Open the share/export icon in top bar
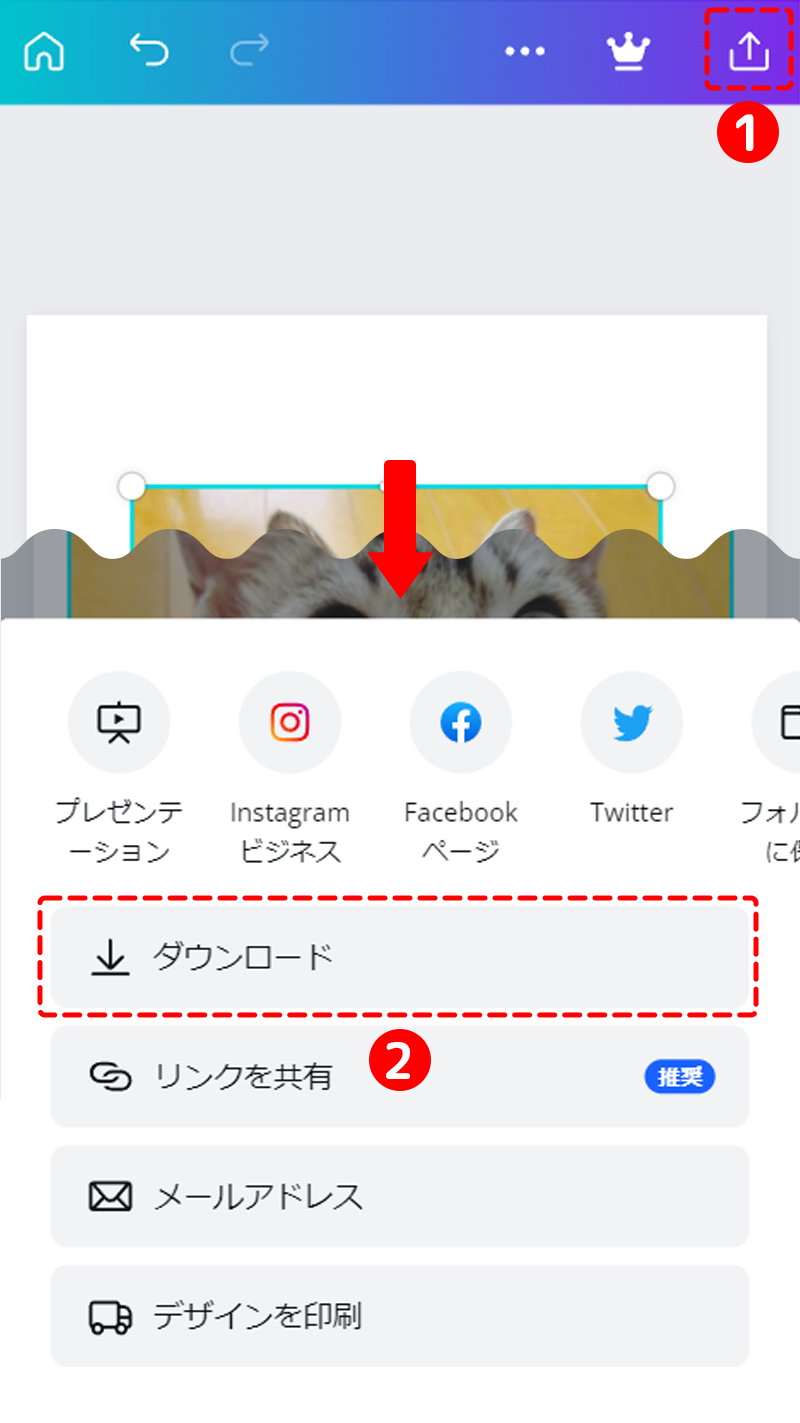 [749, 51]
